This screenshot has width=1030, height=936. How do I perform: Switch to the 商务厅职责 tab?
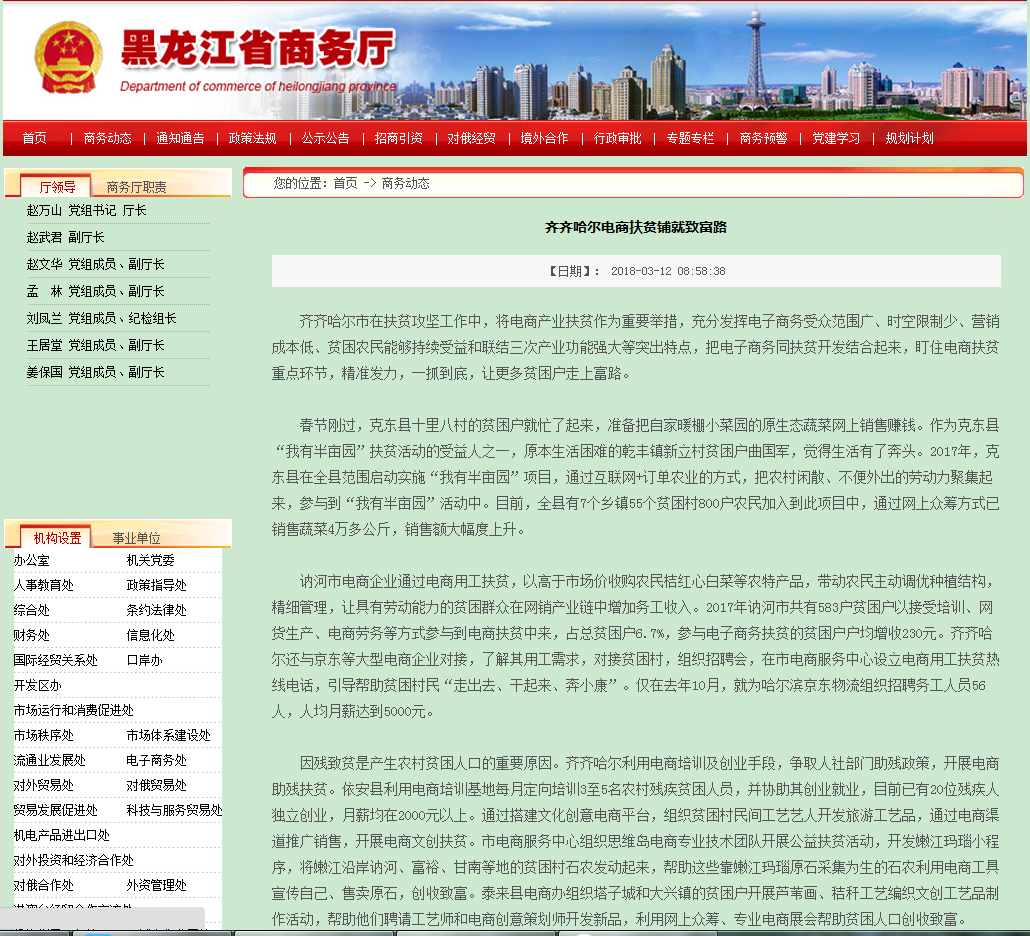(x=137, y=187)
